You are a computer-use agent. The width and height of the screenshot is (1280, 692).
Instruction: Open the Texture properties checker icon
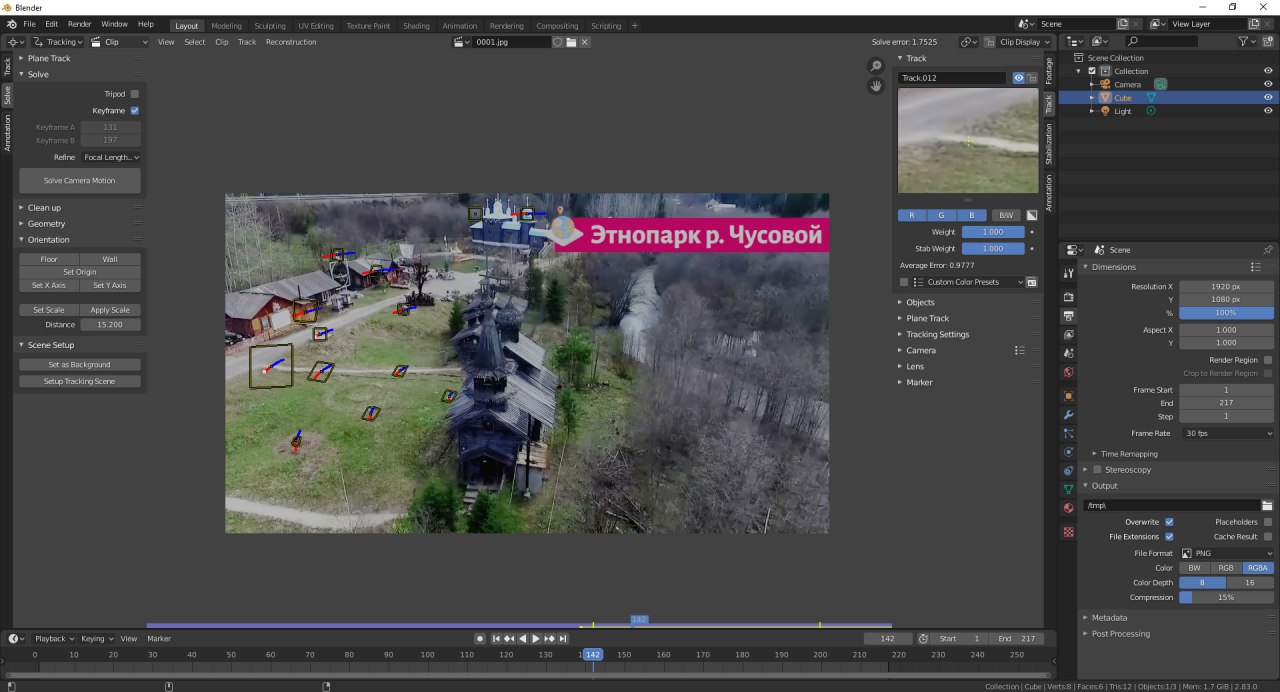(x=1068, y=532)
